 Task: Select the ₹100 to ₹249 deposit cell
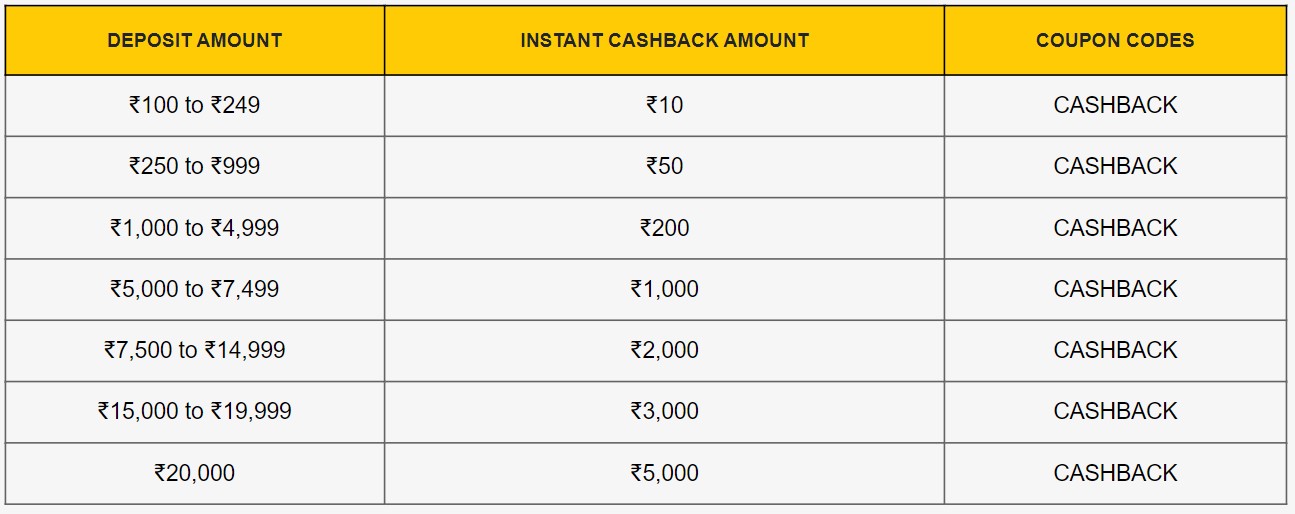(x=195, y=106)
